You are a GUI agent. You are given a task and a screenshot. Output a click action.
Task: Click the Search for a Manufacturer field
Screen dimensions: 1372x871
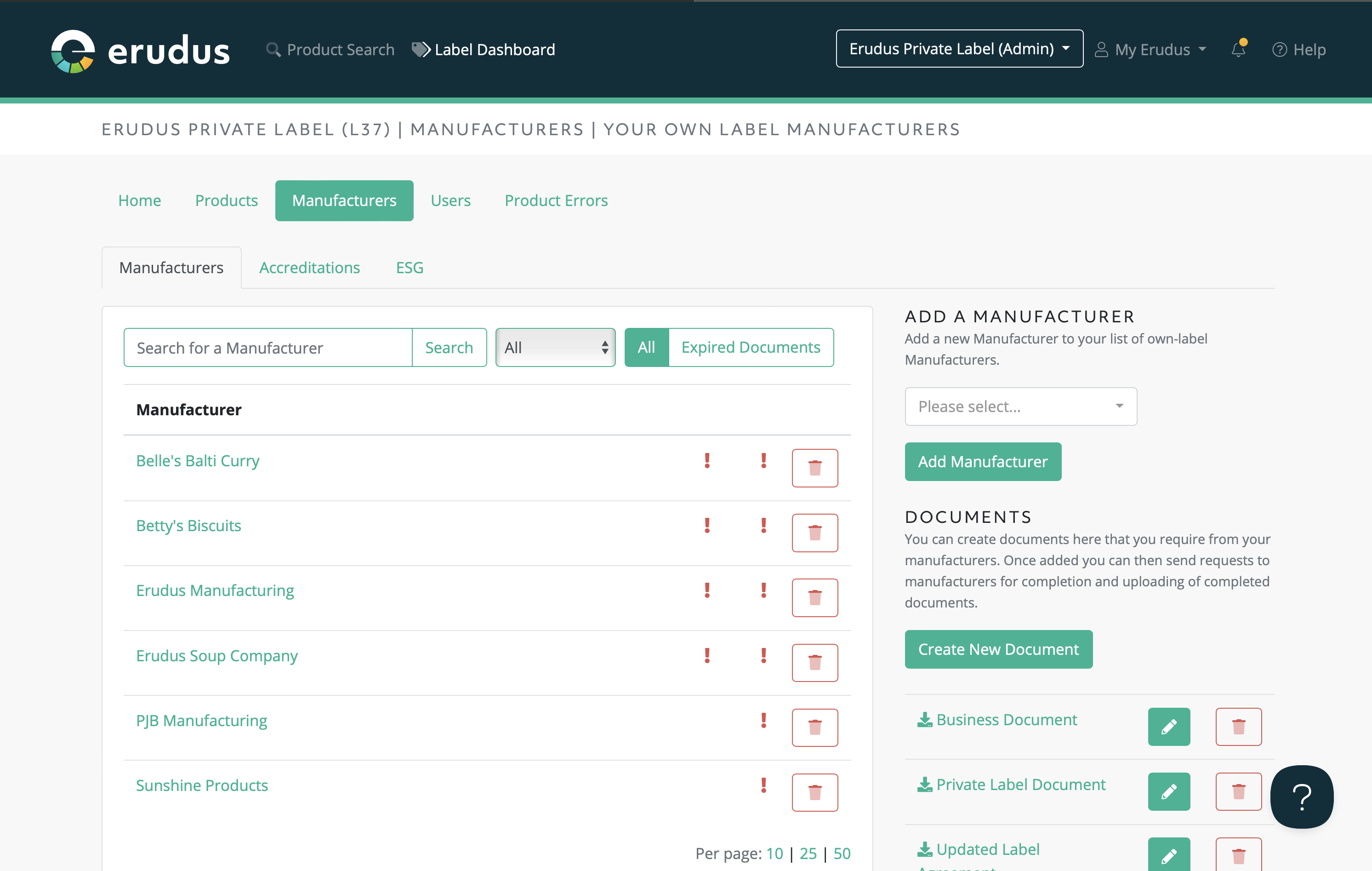tap(268, 347)
